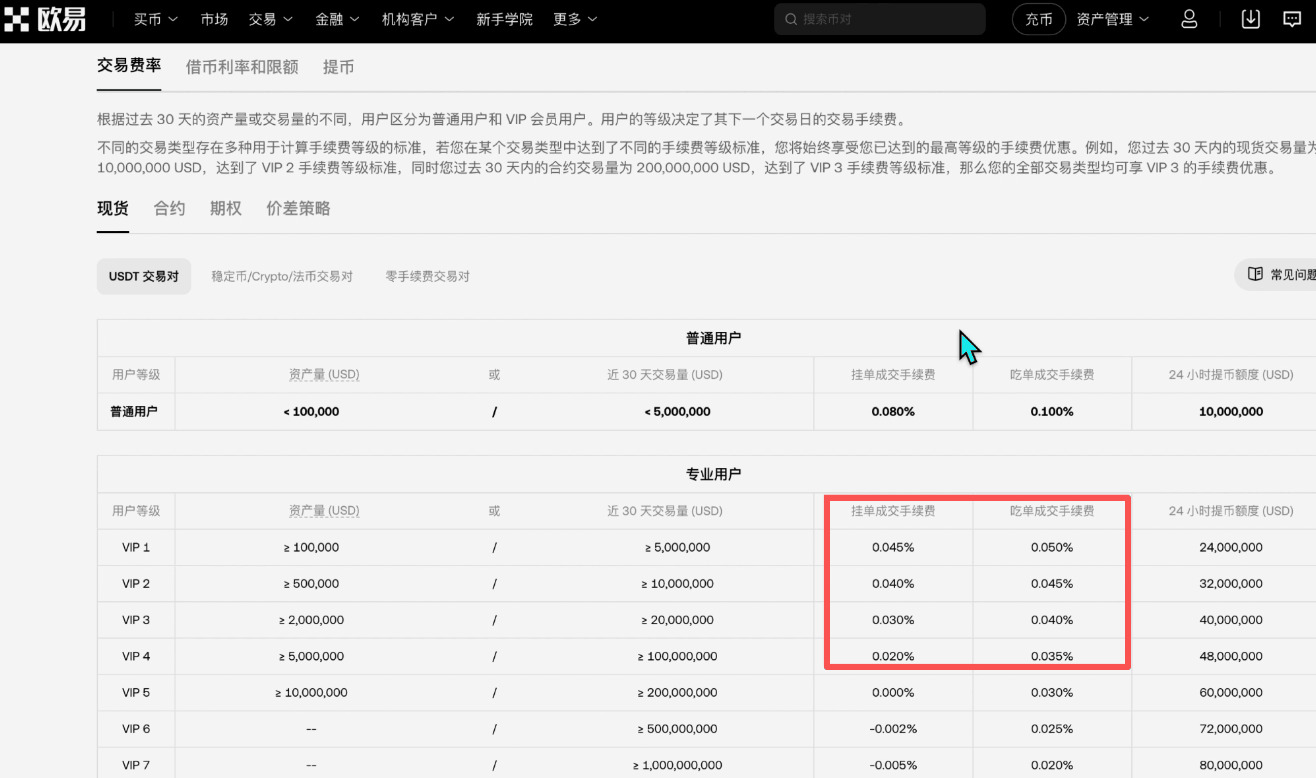Select the 稳定币/Crypto/法币交易对 filter
Image resolution: width=1316 pixels, height=778 pixels.
point(281,275)
